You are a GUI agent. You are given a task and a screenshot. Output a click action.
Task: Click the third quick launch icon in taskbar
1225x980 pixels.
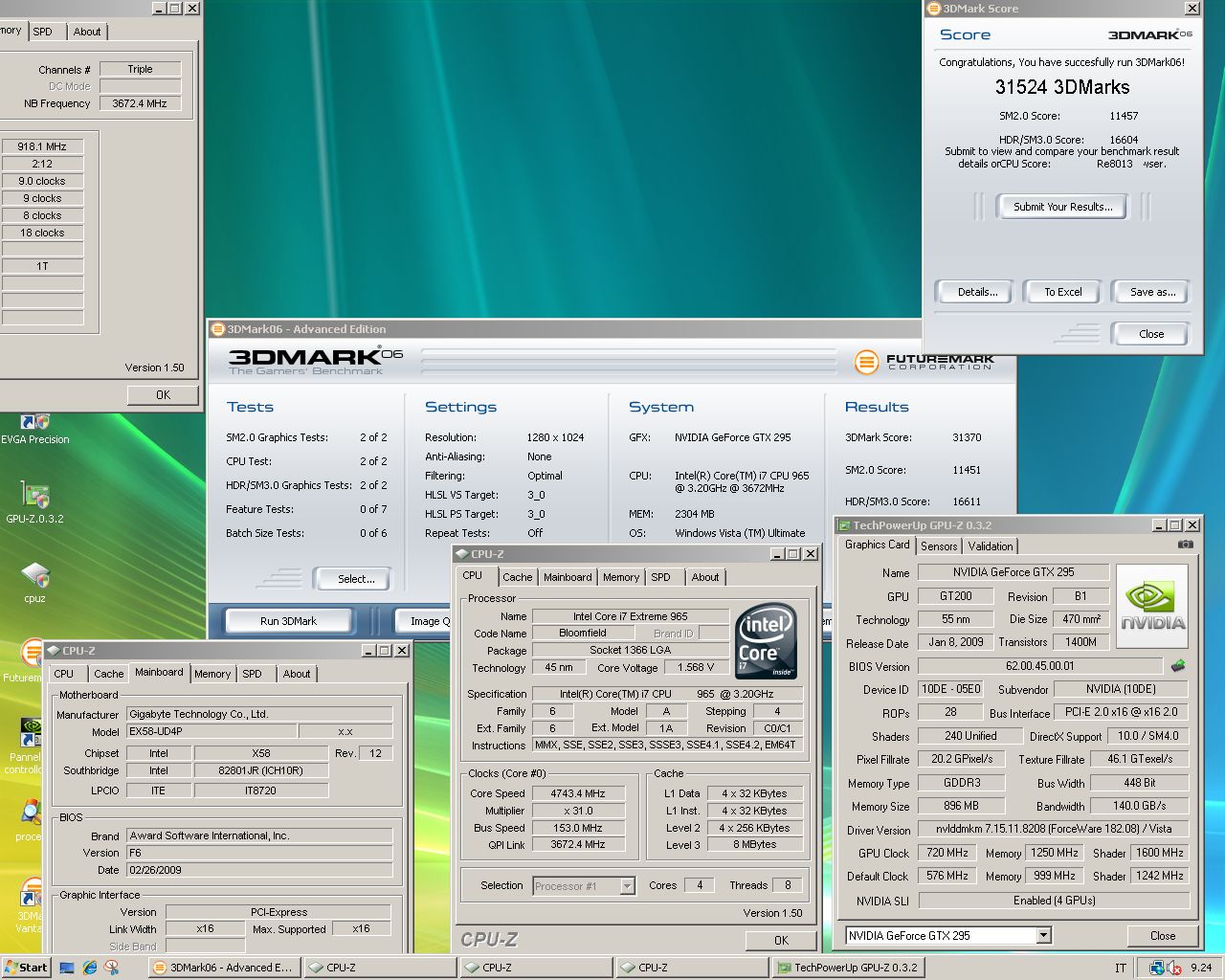(x=111, y=968)
